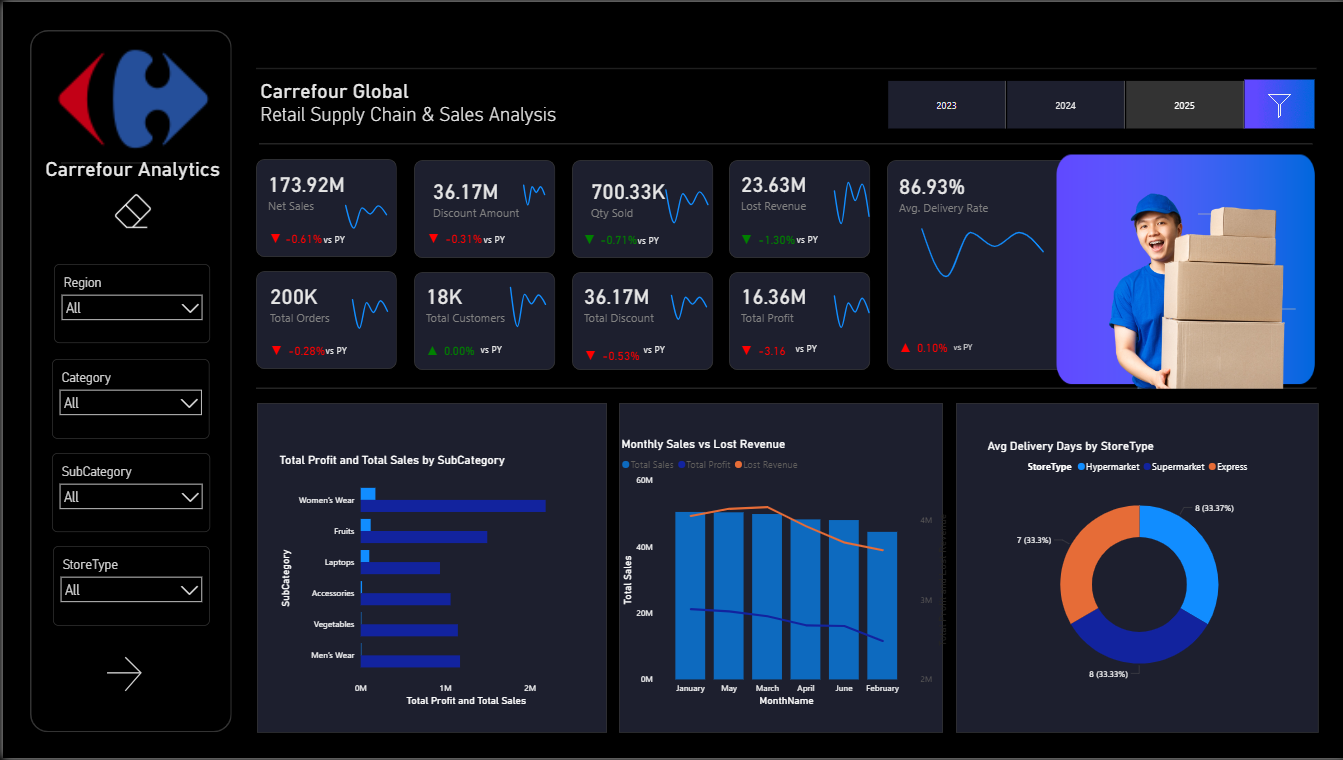
Task: Open the SubCategory dropdown
Action: click(131, 496)
